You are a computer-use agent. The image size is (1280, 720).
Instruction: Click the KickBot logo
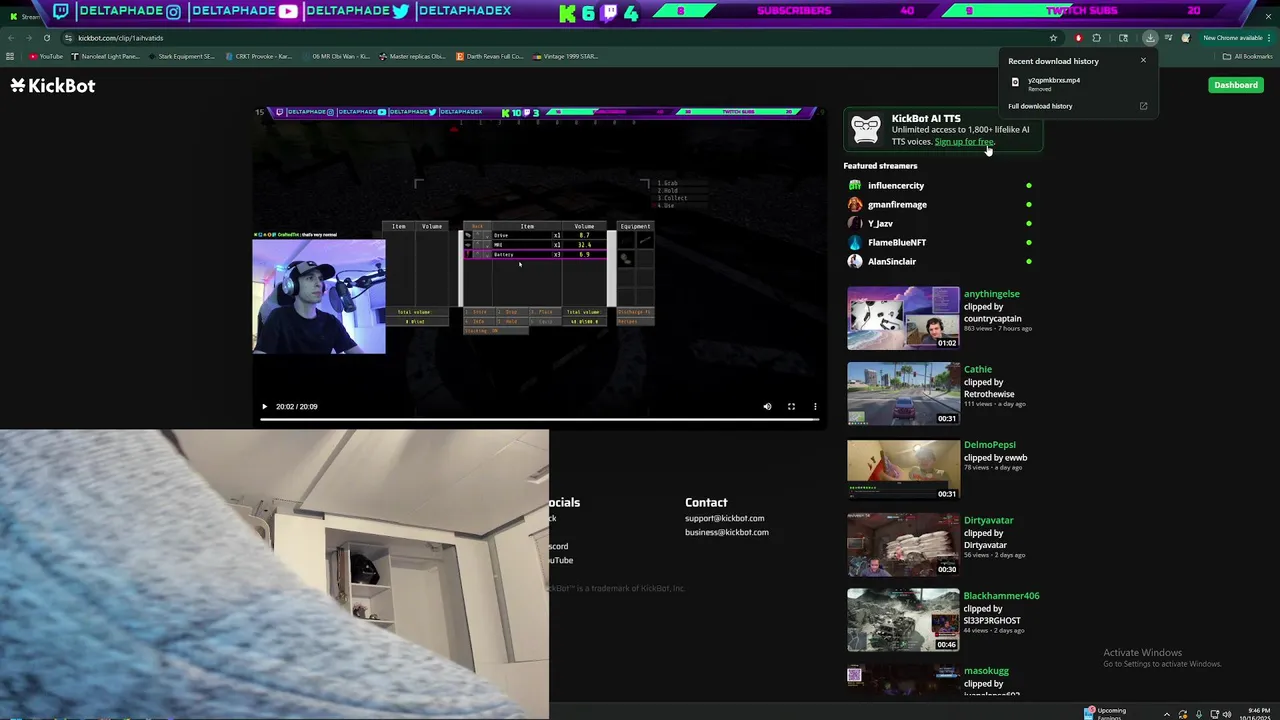click(53, 86)
